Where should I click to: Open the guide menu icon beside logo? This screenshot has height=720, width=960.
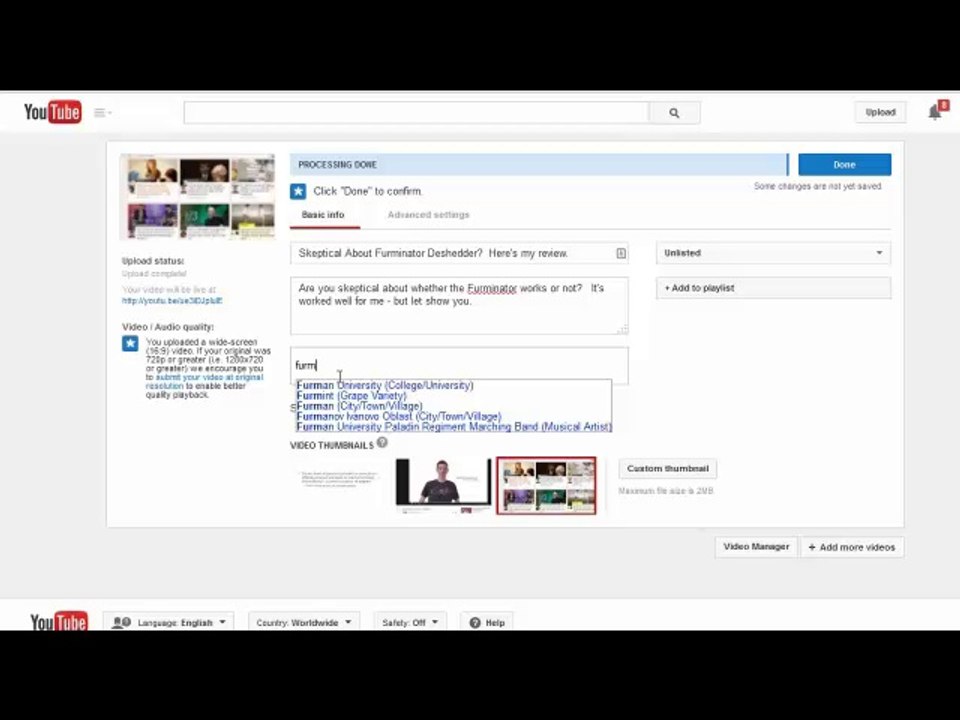point(102,112)
